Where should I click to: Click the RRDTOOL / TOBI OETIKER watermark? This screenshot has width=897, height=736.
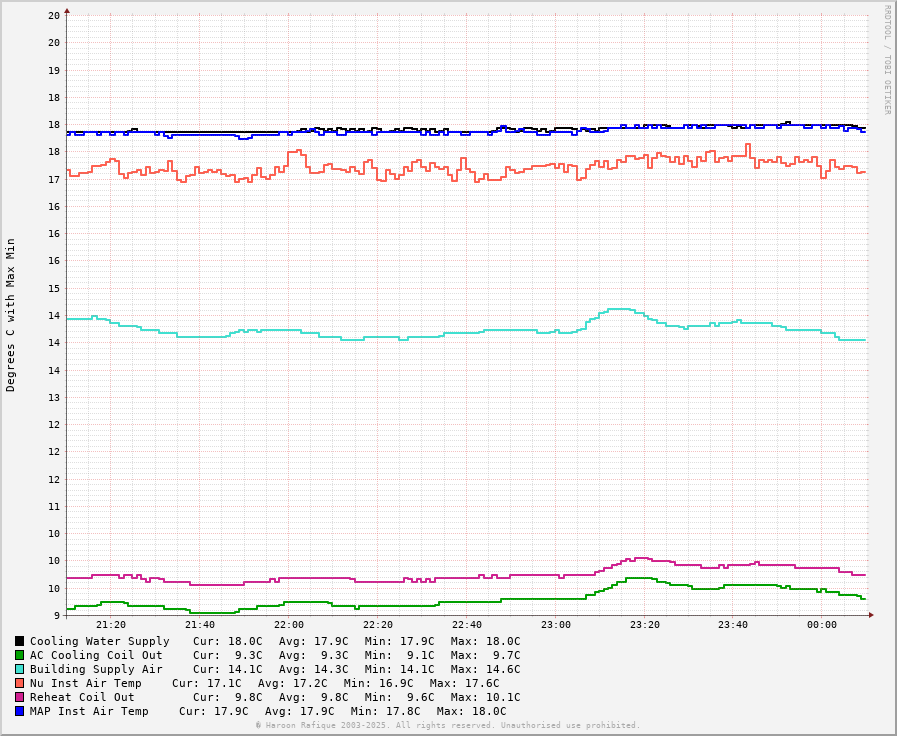[x=886, y=60]
